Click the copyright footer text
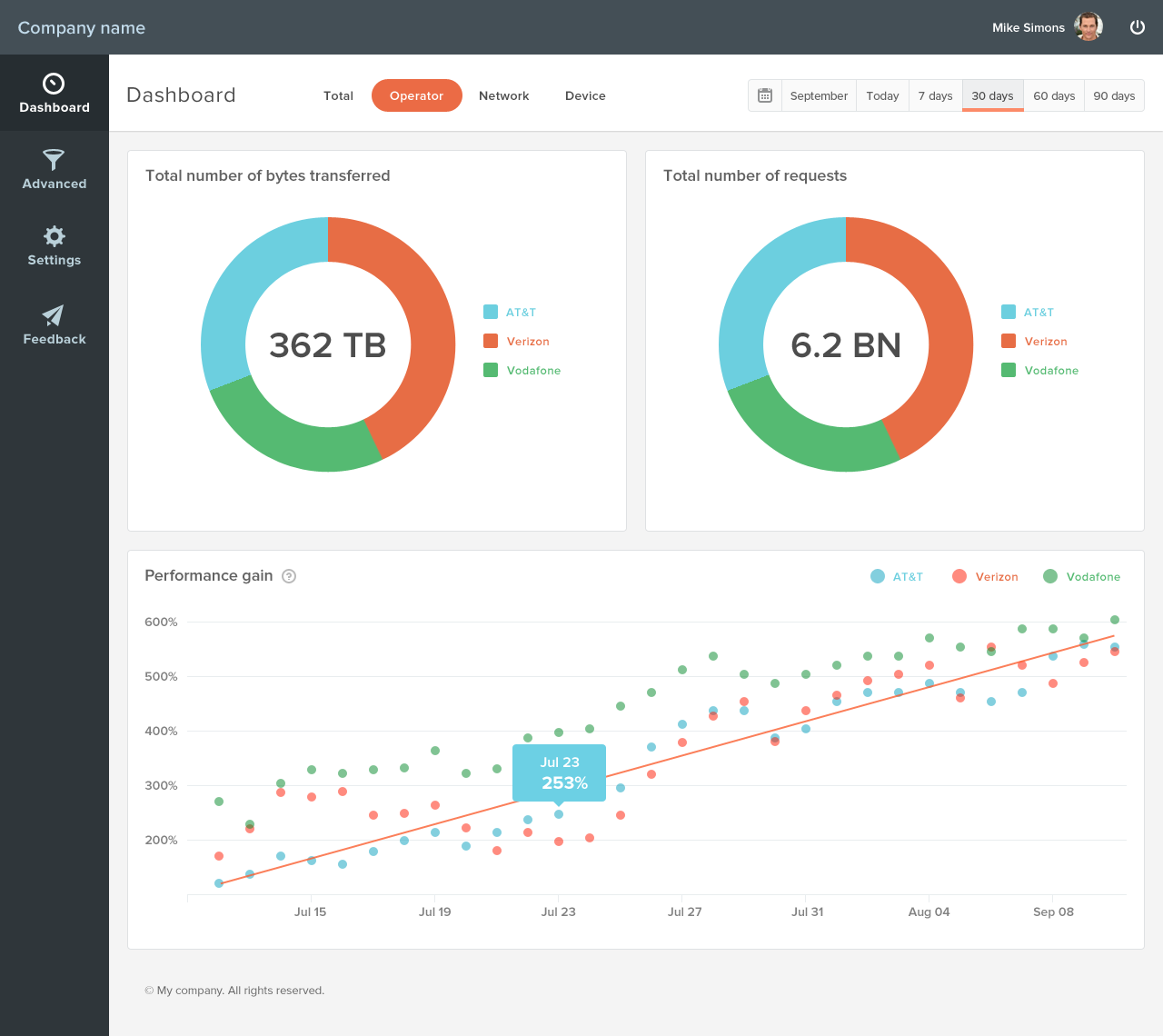The width and height of the screenshot is (1163, 1036). tap(234, 991)
